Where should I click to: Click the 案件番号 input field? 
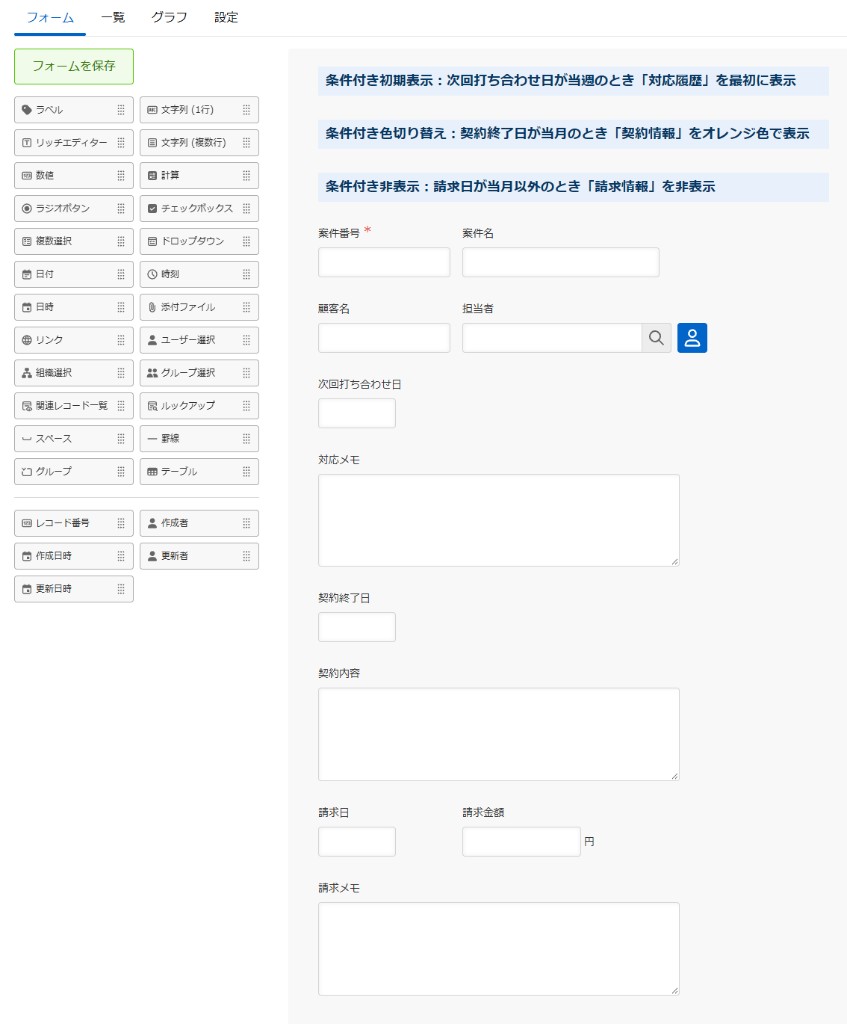[384, 262]
